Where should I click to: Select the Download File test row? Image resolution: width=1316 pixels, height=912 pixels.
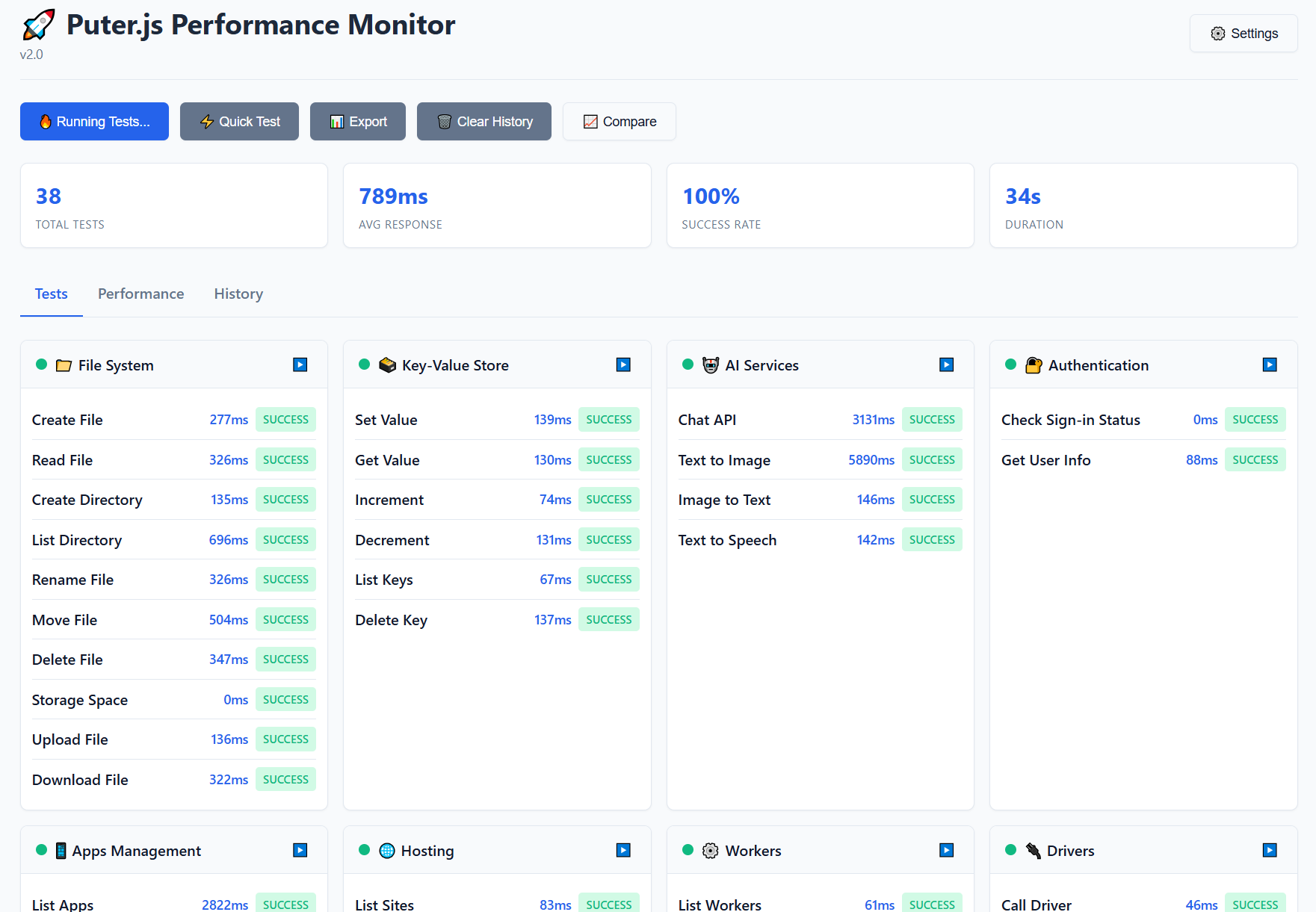coord(174,780)
